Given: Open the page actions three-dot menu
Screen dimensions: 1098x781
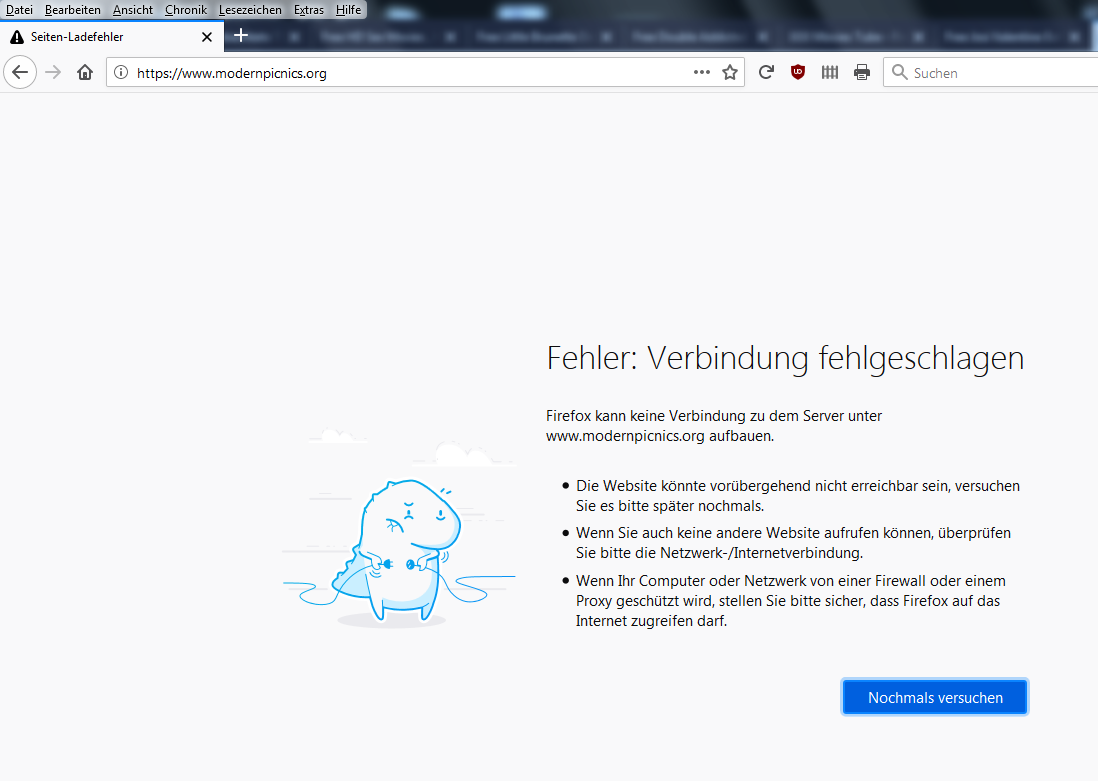Looking at the screenshot, I should 701,72.
